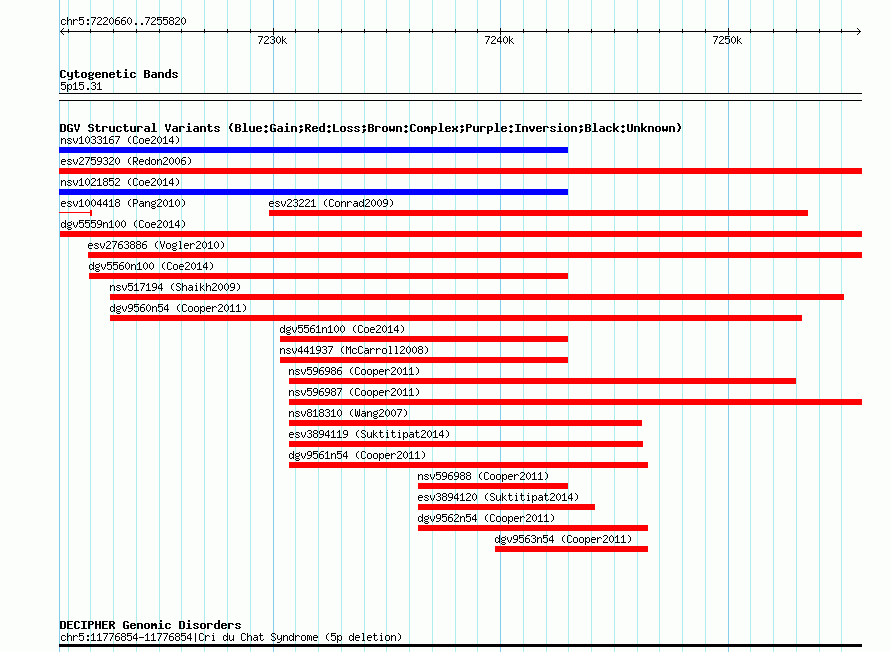Select the blue bar under nsv1021852
Viewport: 890px width, 652px height.
313,192
